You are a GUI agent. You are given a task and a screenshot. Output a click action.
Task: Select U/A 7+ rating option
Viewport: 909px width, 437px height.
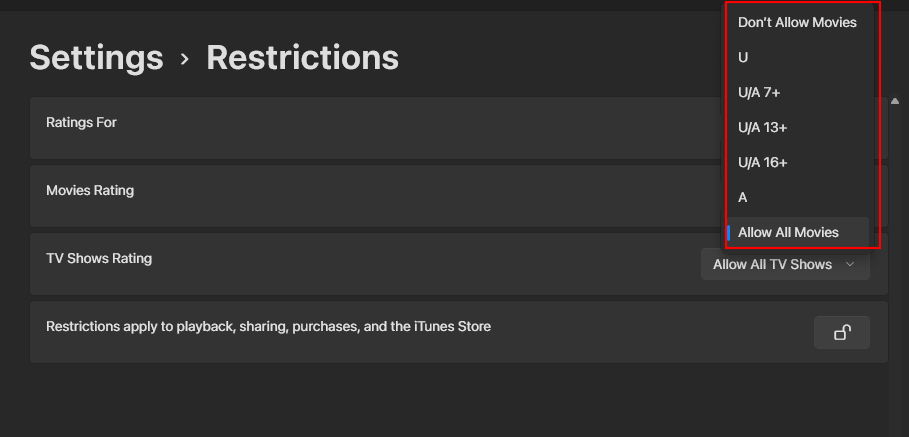[759, 92]
